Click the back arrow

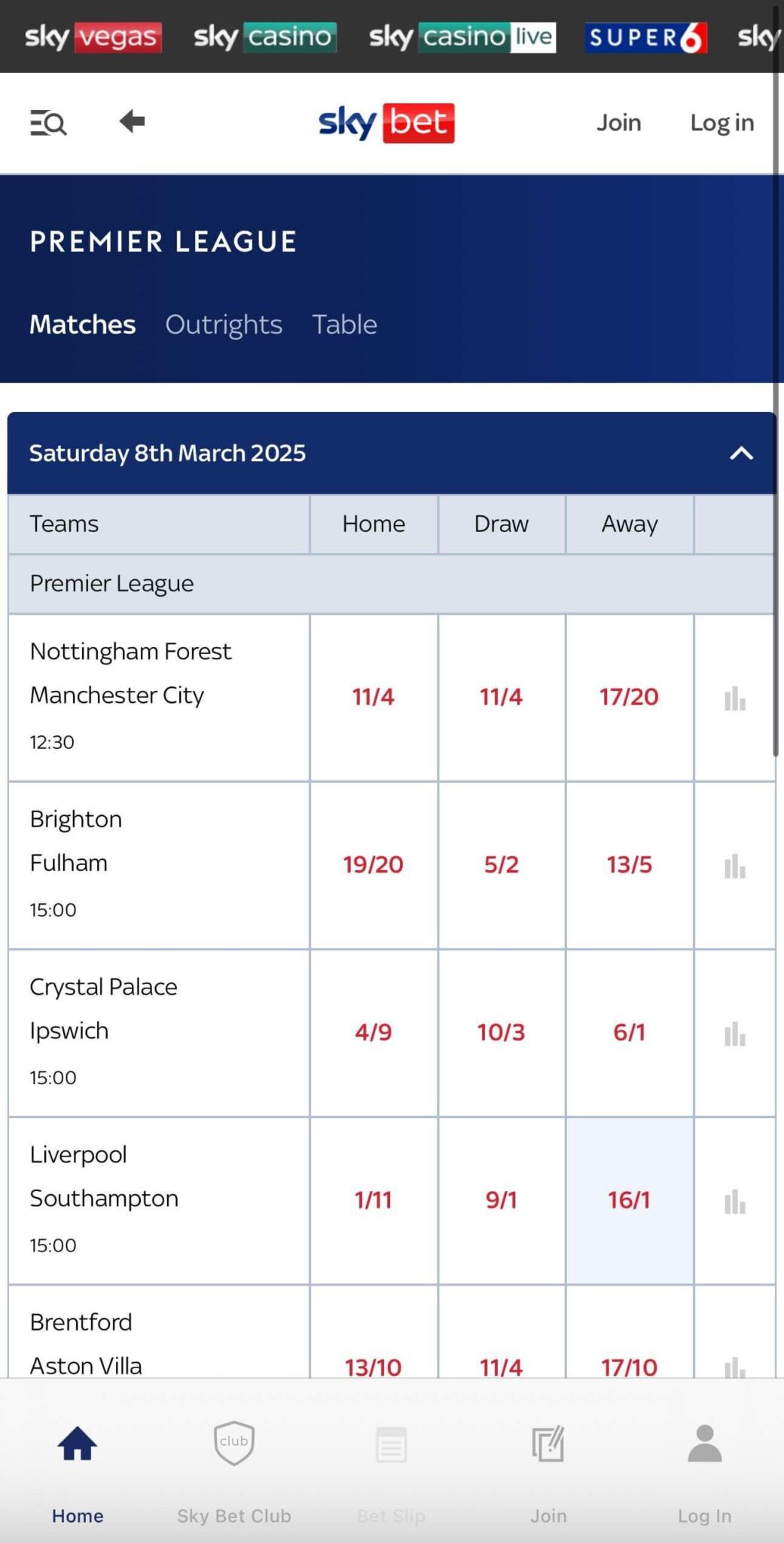coord(130,122)
